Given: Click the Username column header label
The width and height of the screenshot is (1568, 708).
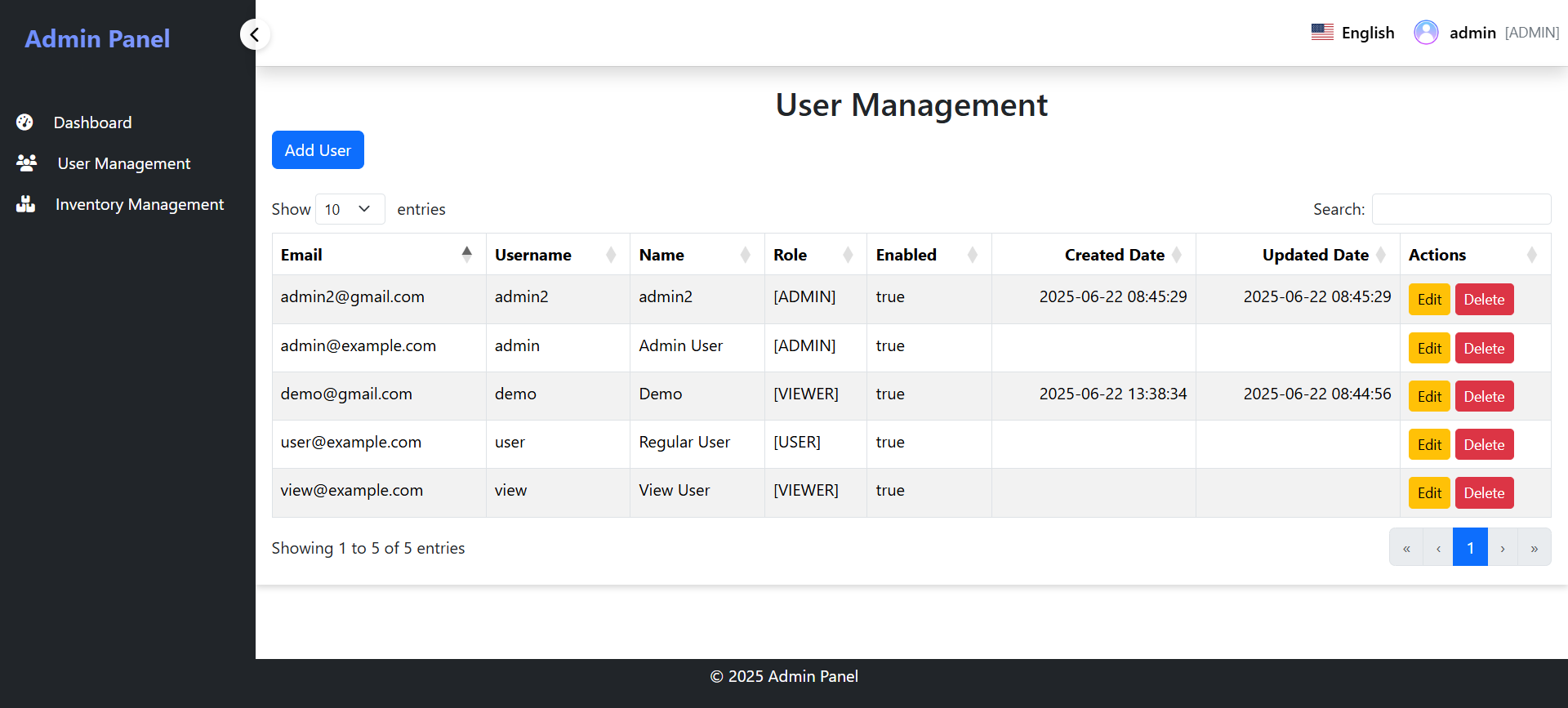Looking at the screenshot, I should point(532,255).
